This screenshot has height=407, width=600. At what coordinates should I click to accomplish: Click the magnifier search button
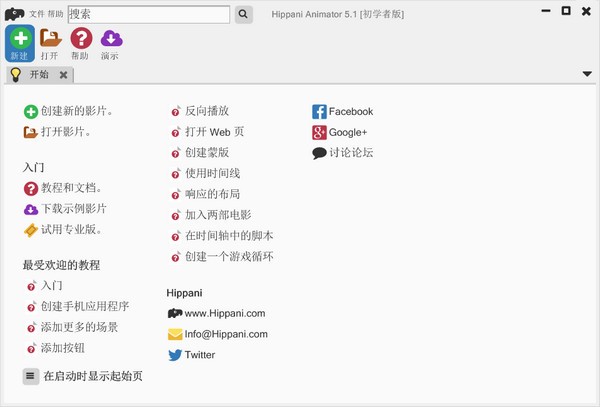click(x=243, y=15)
